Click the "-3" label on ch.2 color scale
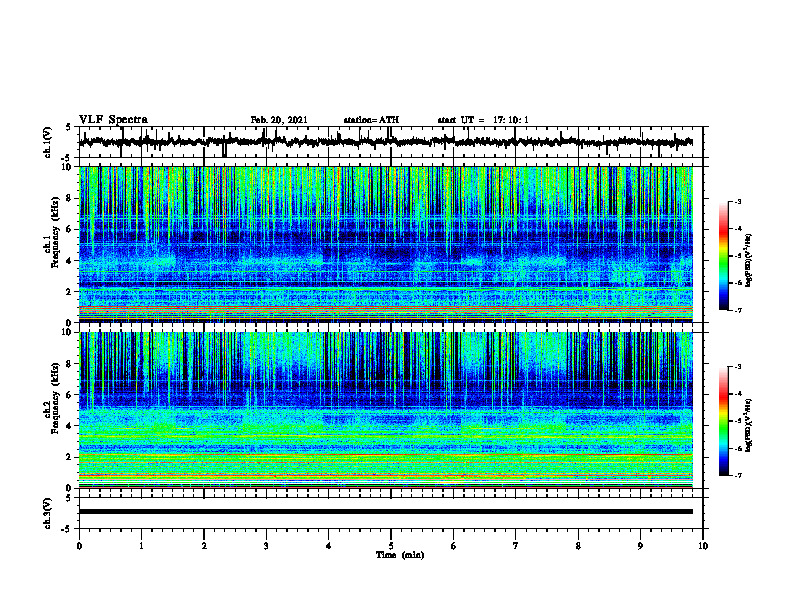The width and height of the screenshot is (792, 612). (x=738, y=367)
